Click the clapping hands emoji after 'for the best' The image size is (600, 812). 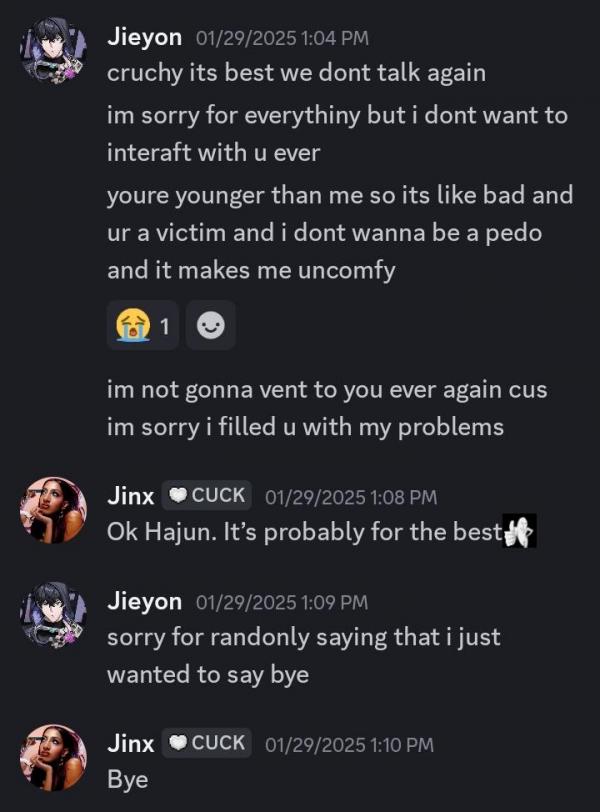pos(519,531)
